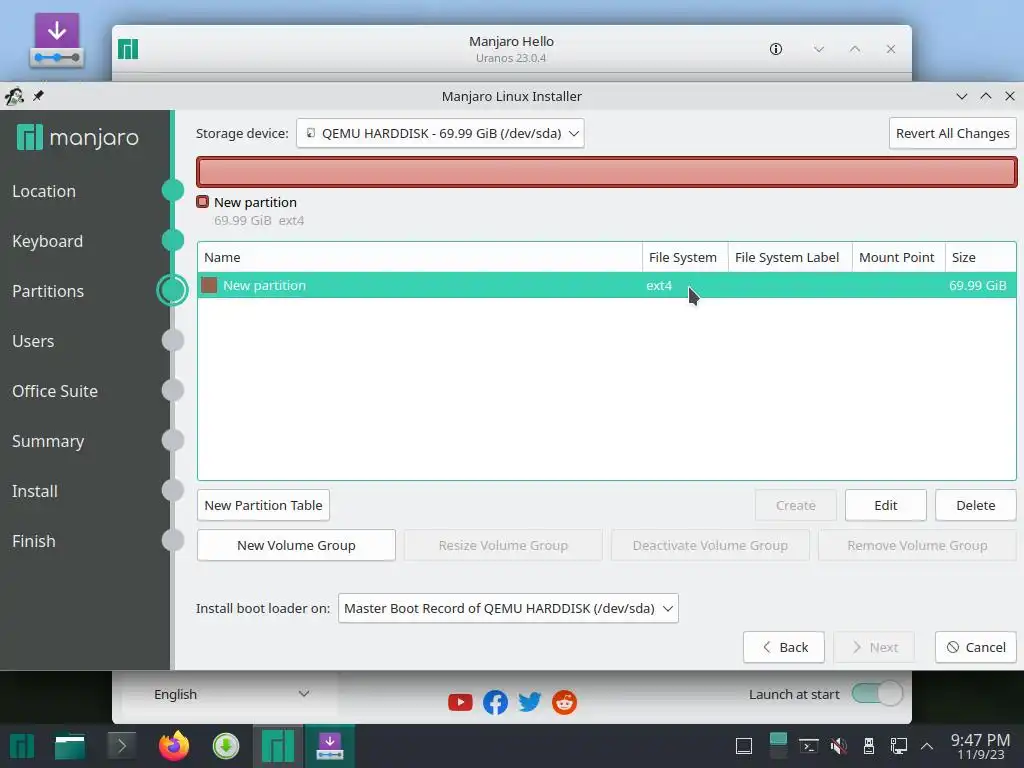This screenshot has height=768, width=1024.
Task: Open the Manjaro application launcher in taskbar
Action: point(22,746)
